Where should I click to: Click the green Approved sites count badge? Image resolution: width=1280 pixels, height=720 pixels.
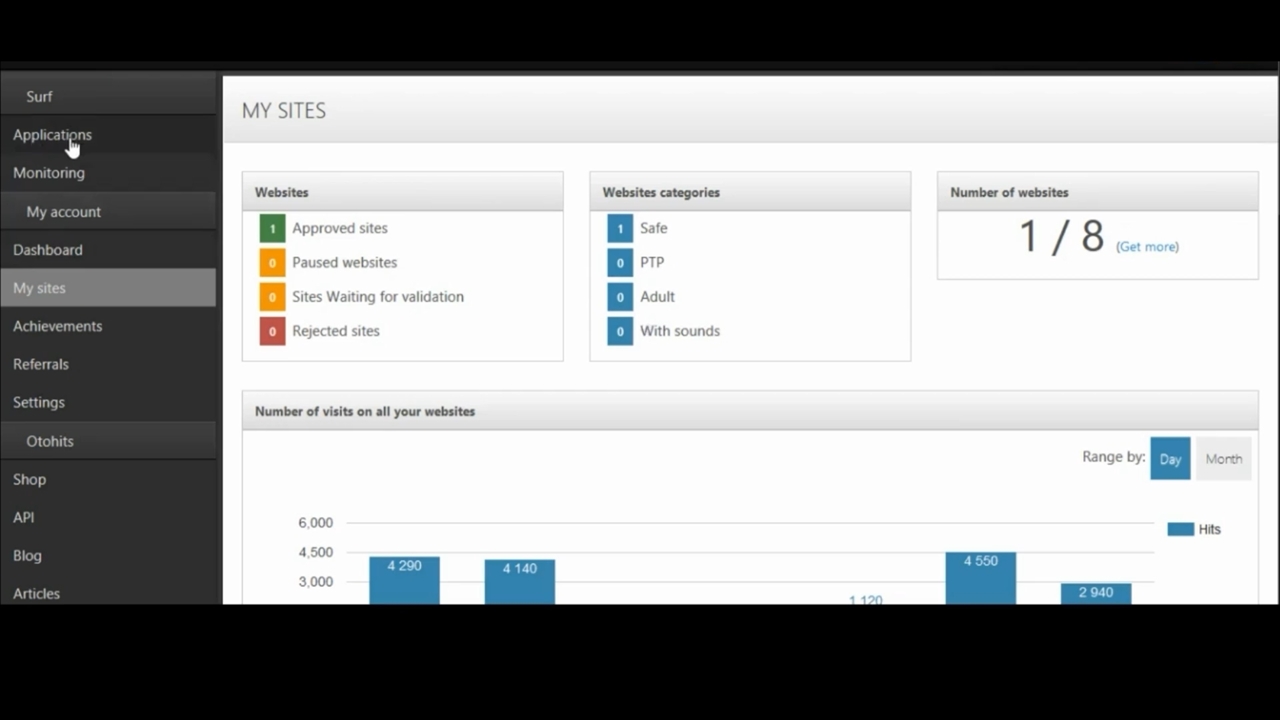point(272,229)
